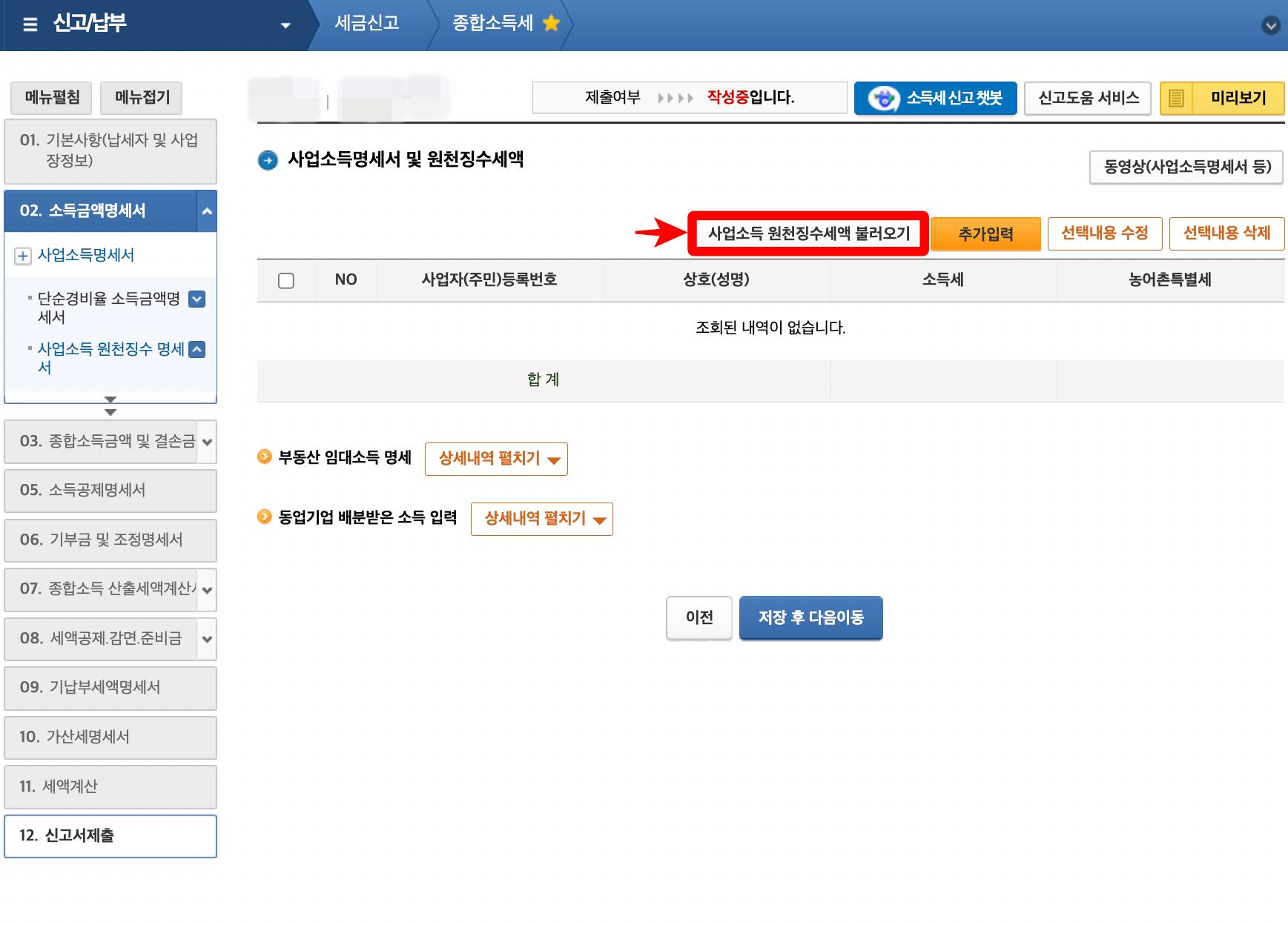
Task: Check the select-all checkbox in the table header
Action: 285,280
